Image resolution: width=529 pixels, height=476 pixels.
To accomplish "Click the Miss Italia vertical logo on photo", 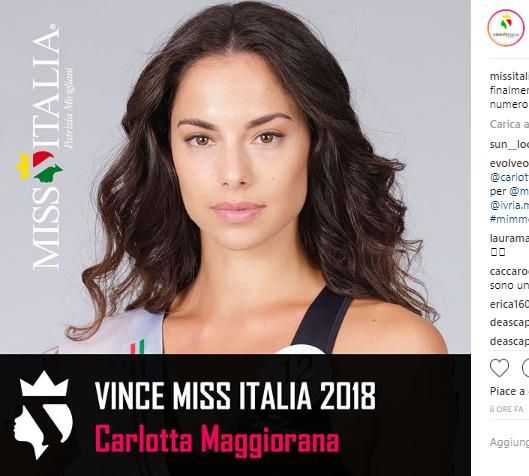I will point(47,147).
